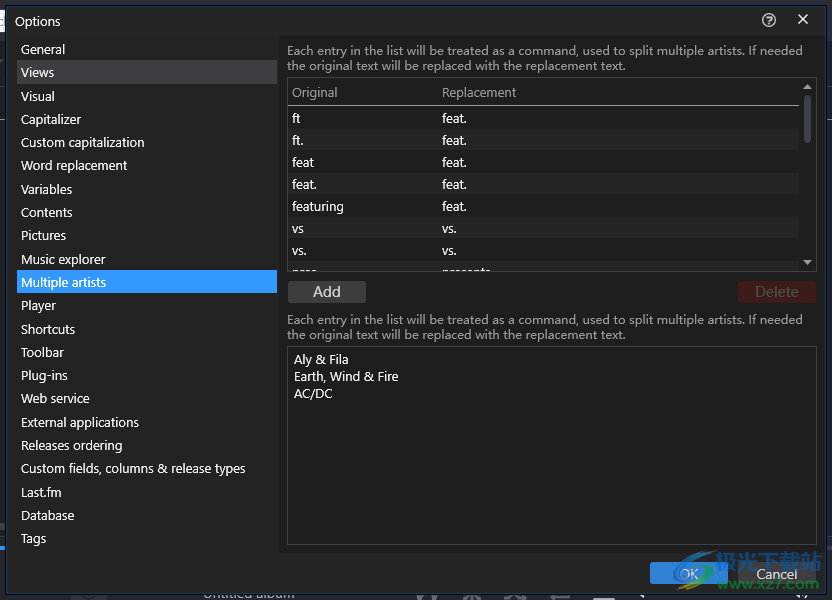
Task: Click in the artist exceptions text box
Action: point(550,460)
